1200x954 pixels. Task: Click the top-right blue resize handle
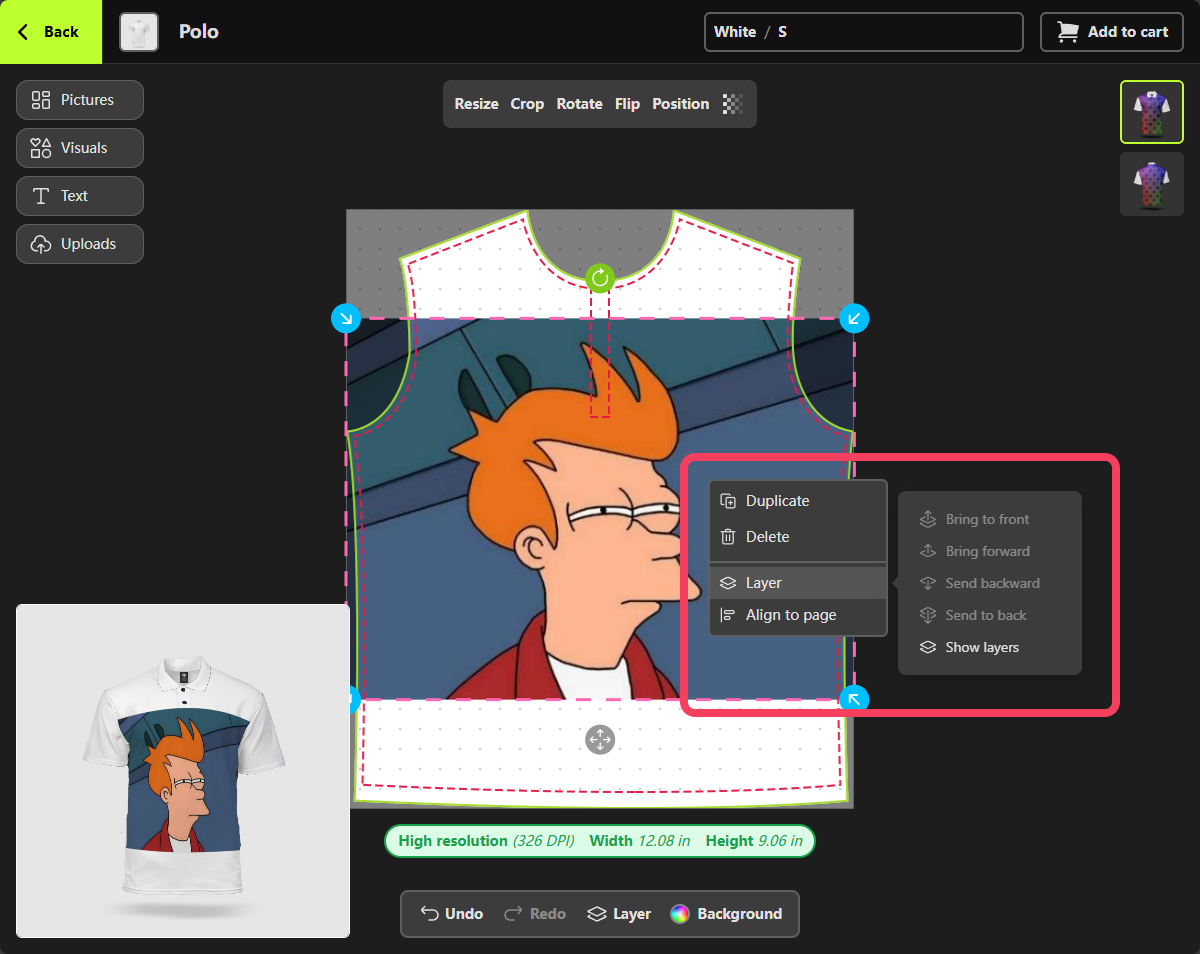[x=854, y=319]
